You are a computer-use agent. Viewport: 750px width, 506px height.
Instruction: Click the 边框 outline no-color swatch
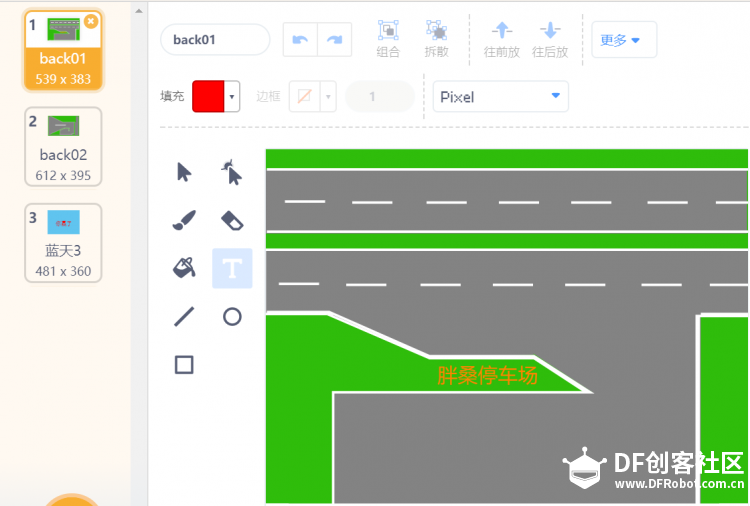coord(305,97)
